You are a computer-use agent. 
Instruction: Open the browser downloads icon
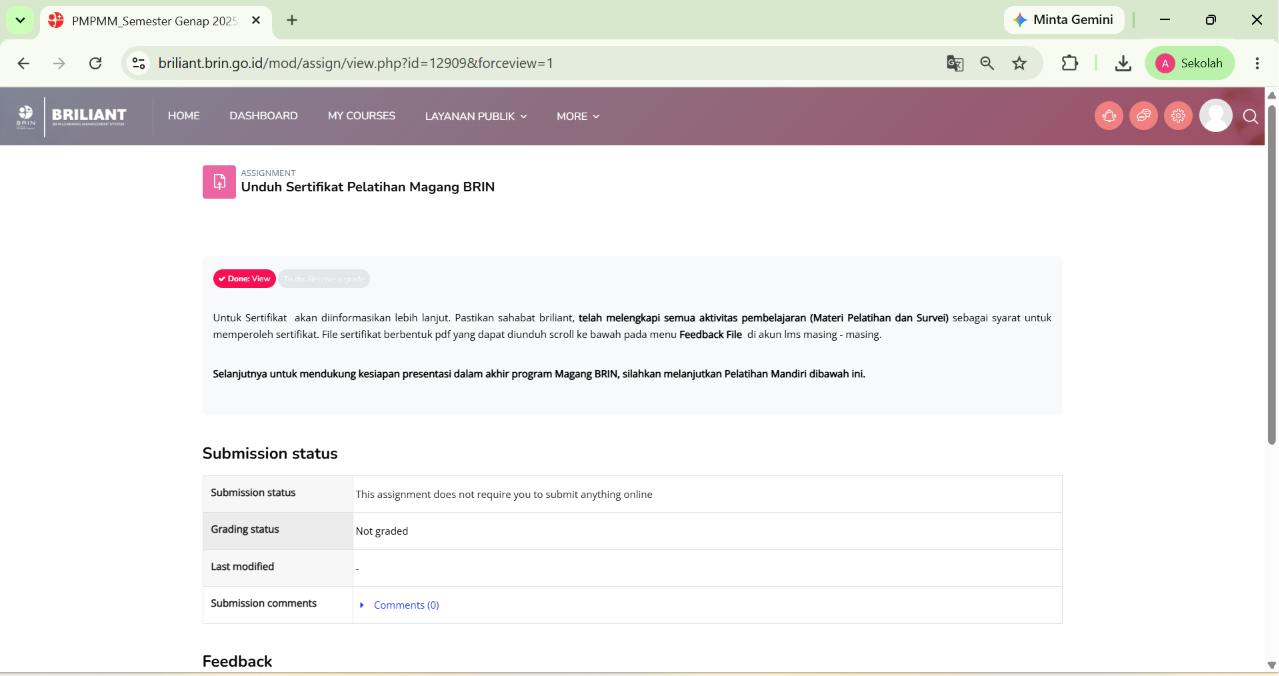1123,63
